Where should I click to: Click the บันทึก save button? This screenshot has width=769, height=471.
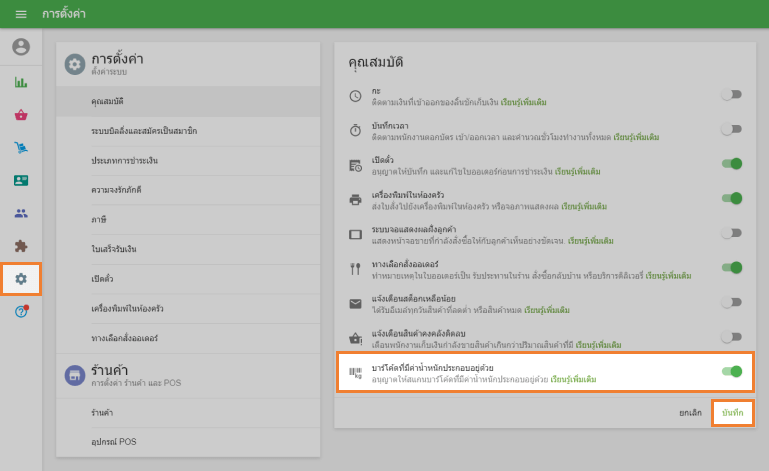[732, 412]
